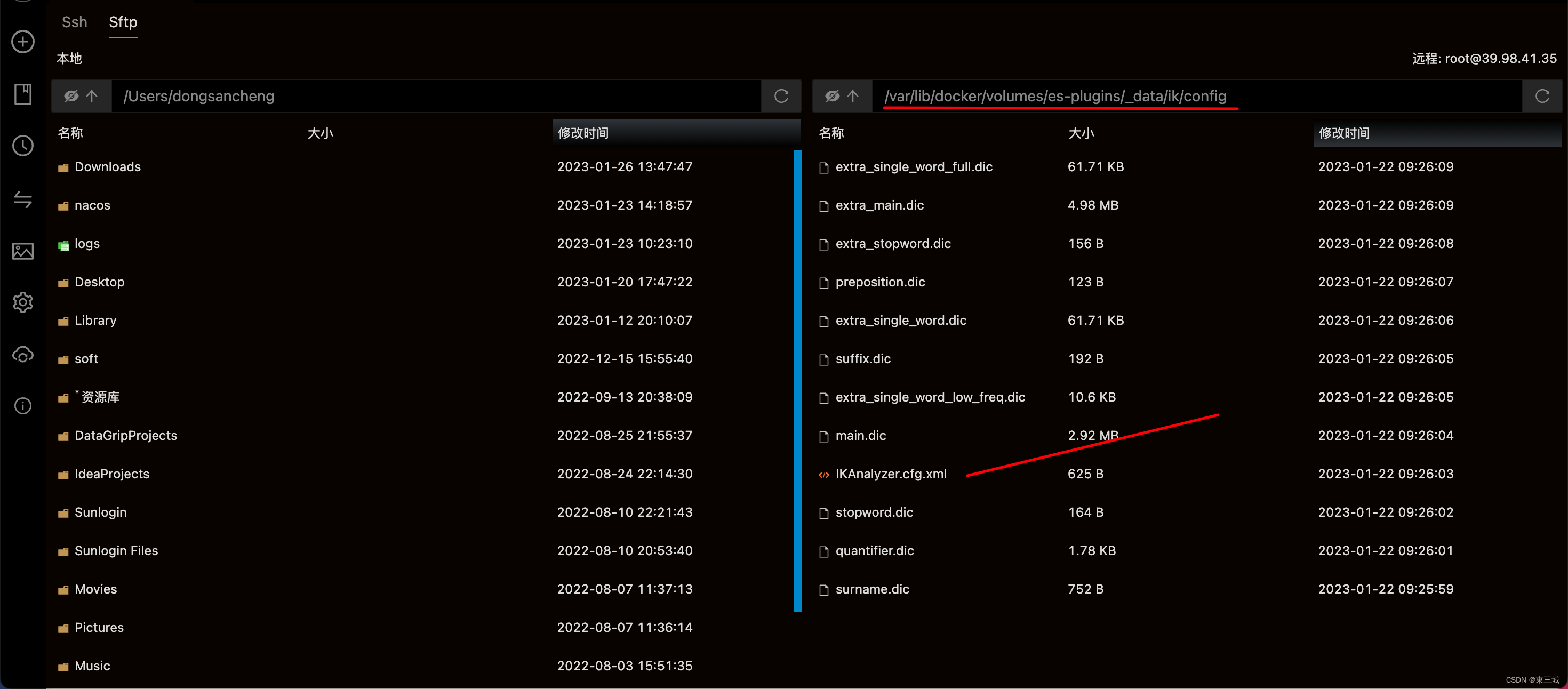Select extra_single_word.dic file
Image resolution: width=1568 pixels, height=689 pixels.
point(901,320)
